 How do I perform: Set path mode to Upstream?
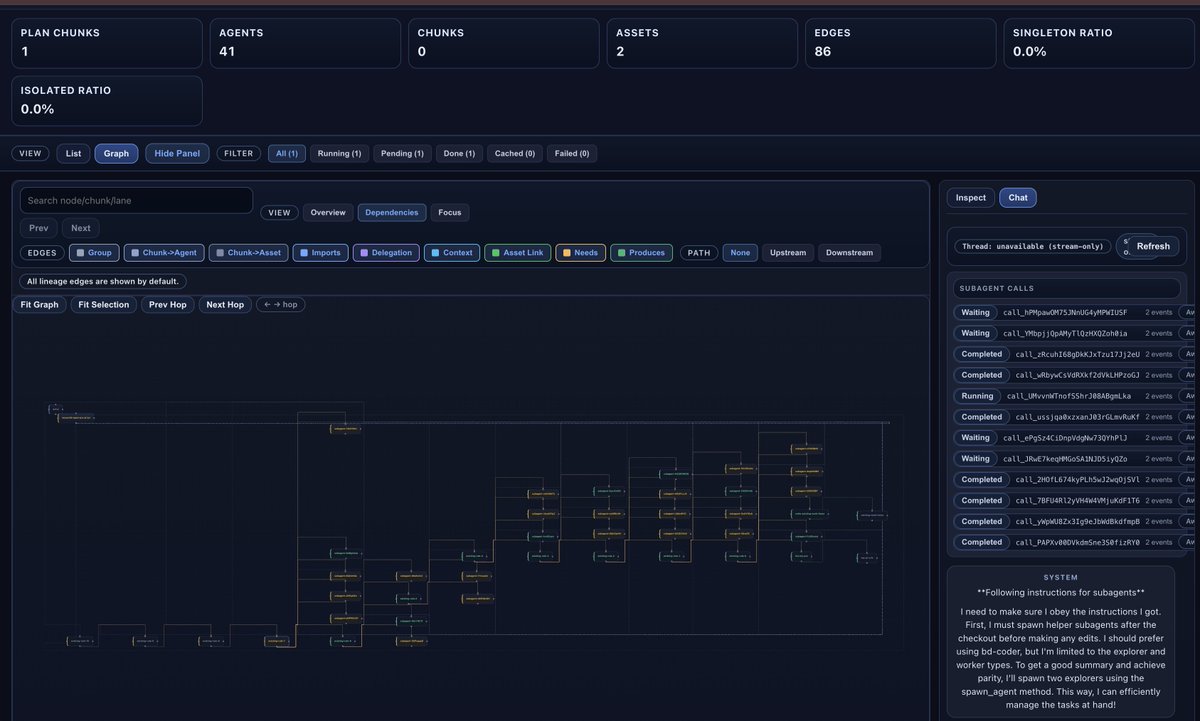click(x=788, y=253)
